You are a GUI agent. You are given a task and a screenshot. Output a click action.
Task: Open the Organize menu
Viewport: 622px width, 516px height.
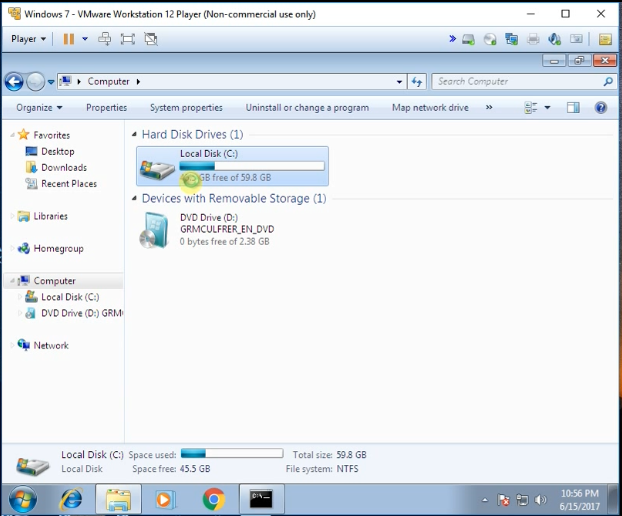pyautogui.click(x=39, y=107)
